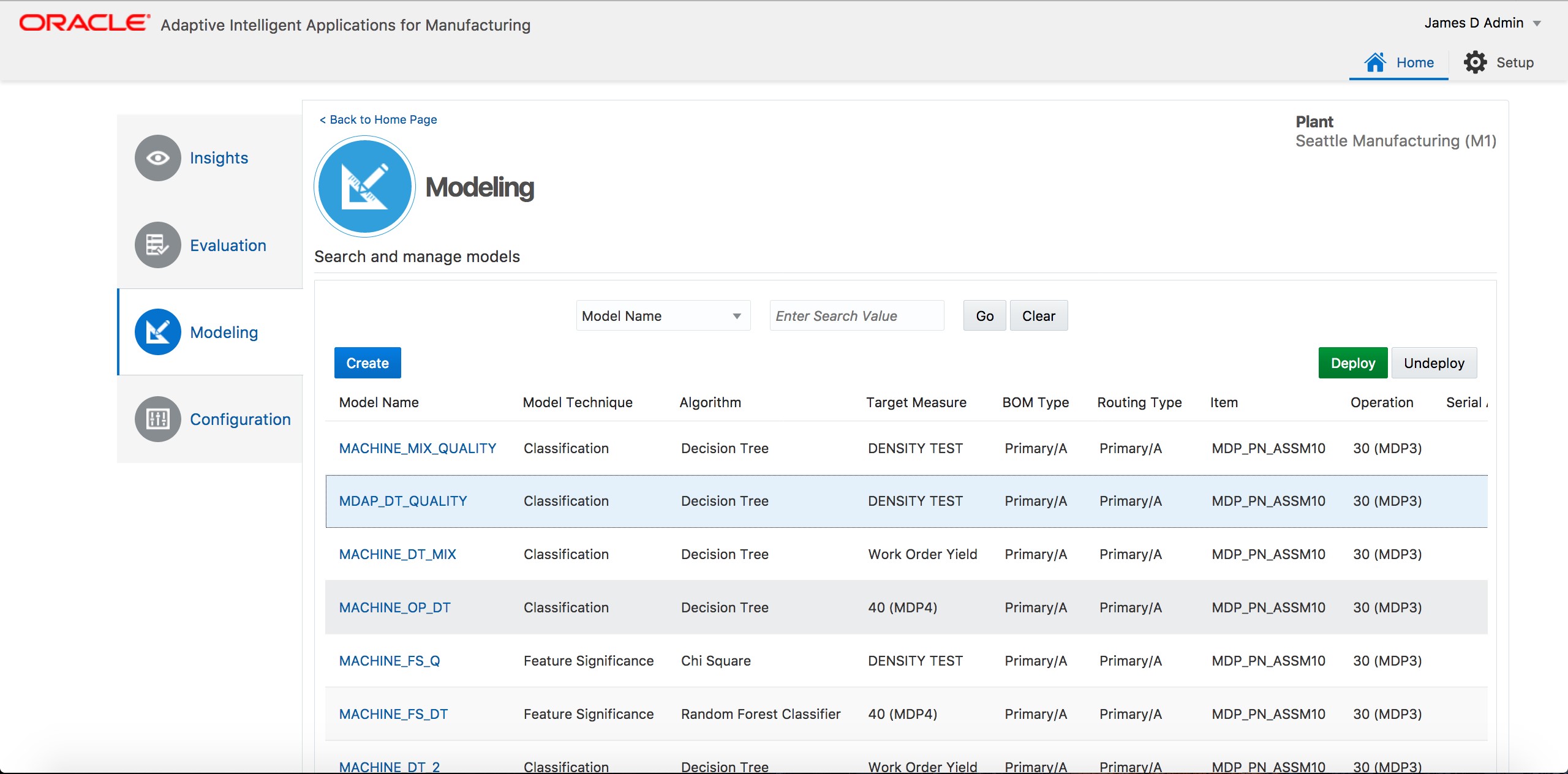
Task: Click the Oracle logo
Action: point(83,23)
